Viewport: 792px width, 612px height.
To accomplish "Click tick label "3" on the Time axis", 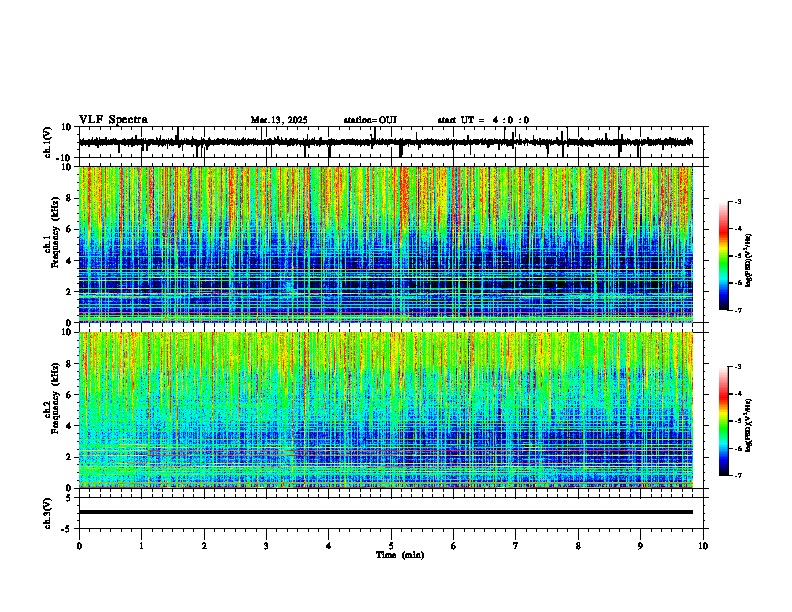I will pyautogui.click(x=266, y=546).
